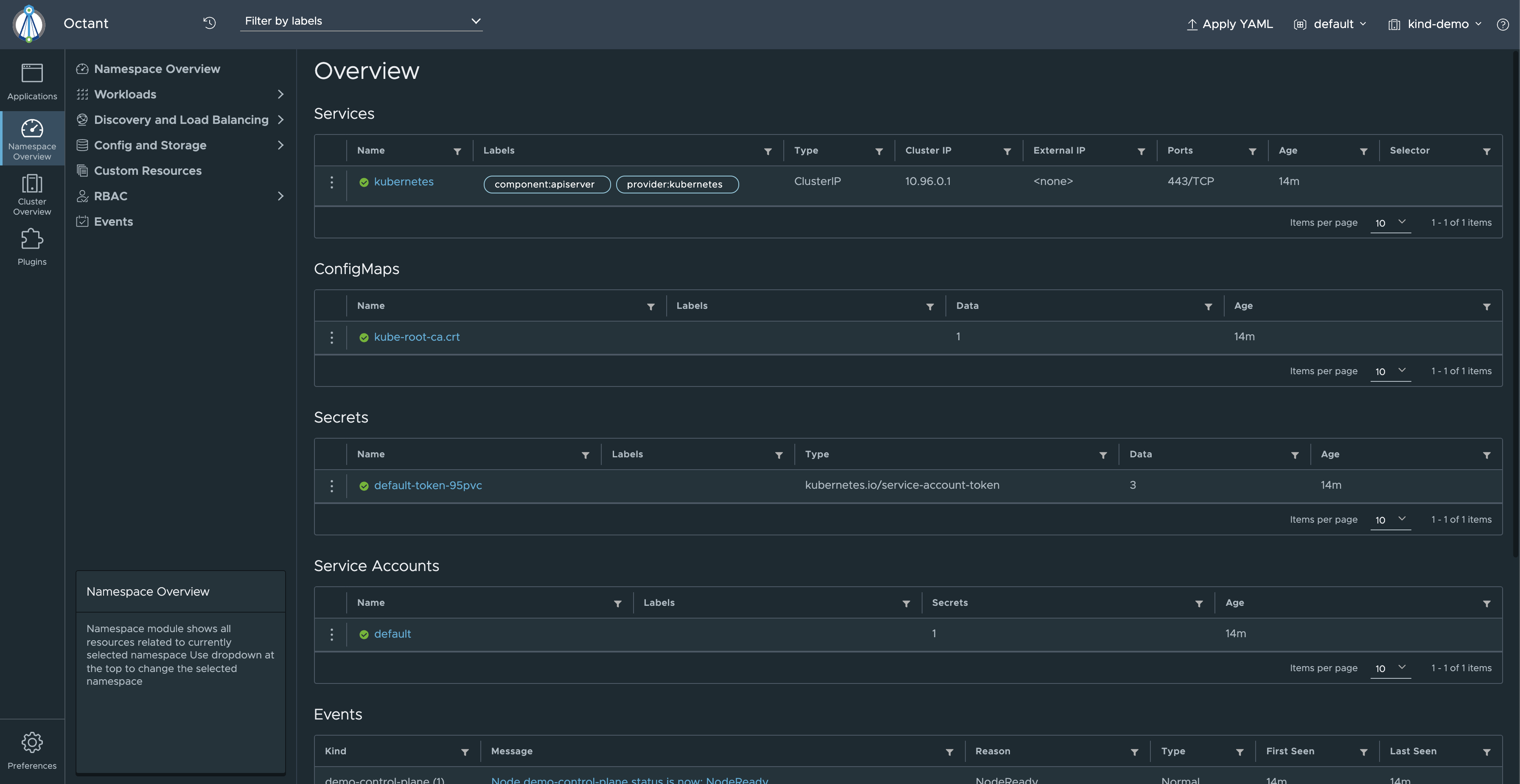
Task: Expand the Workloads navigation section
Action: click(280, 94)
